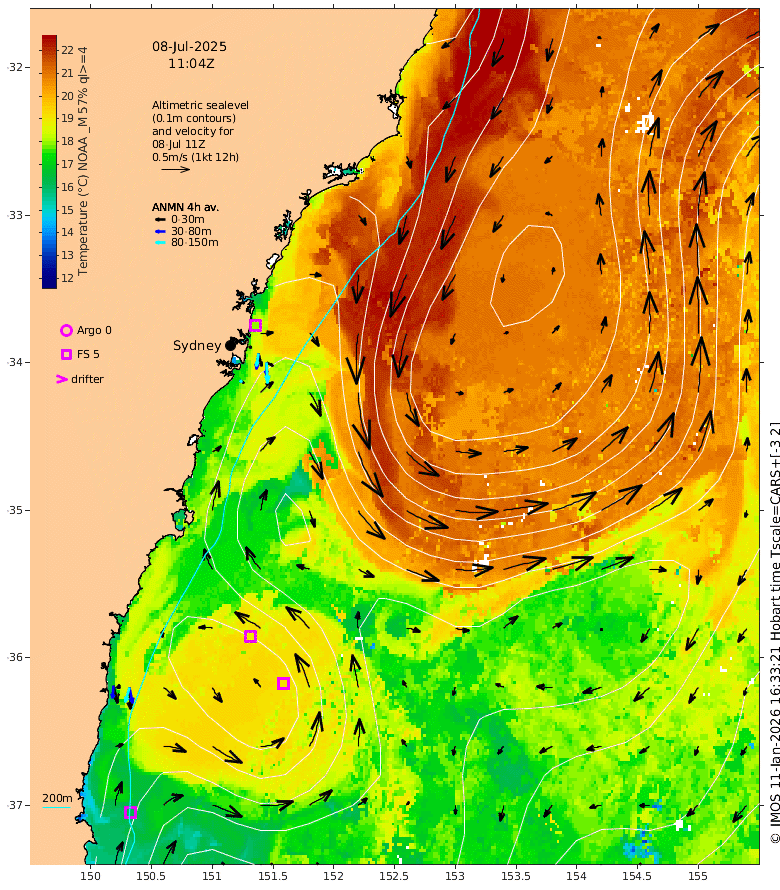
Task: Click the black 0-30m legend arrow
Action: point(160,220)
